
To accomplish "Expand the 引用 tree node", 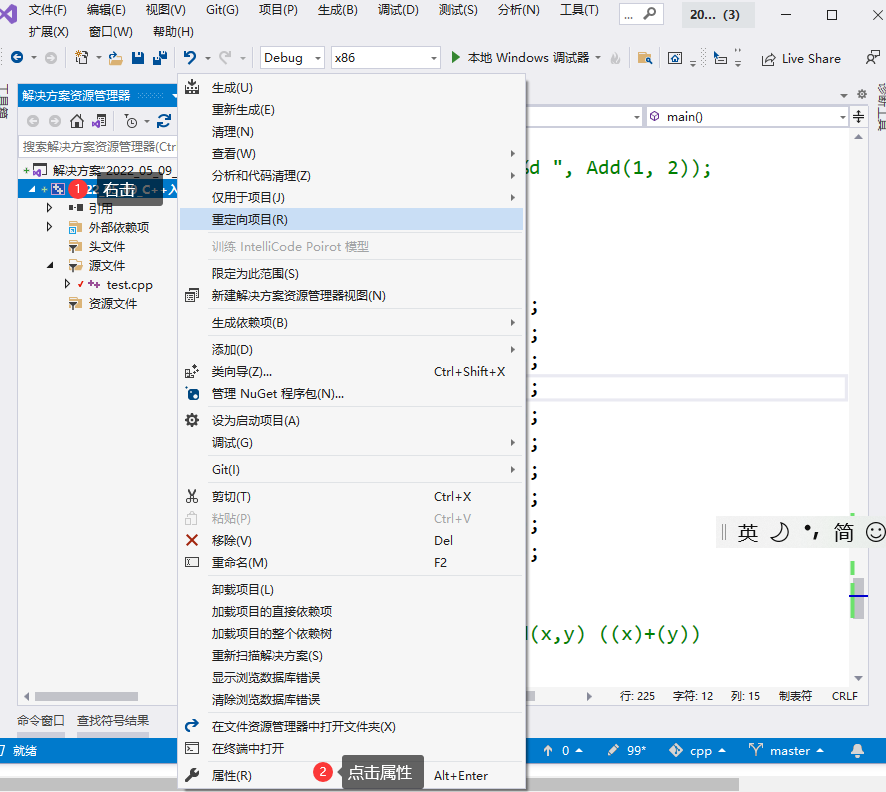I will pyautogui.click(x=49, y=208).
